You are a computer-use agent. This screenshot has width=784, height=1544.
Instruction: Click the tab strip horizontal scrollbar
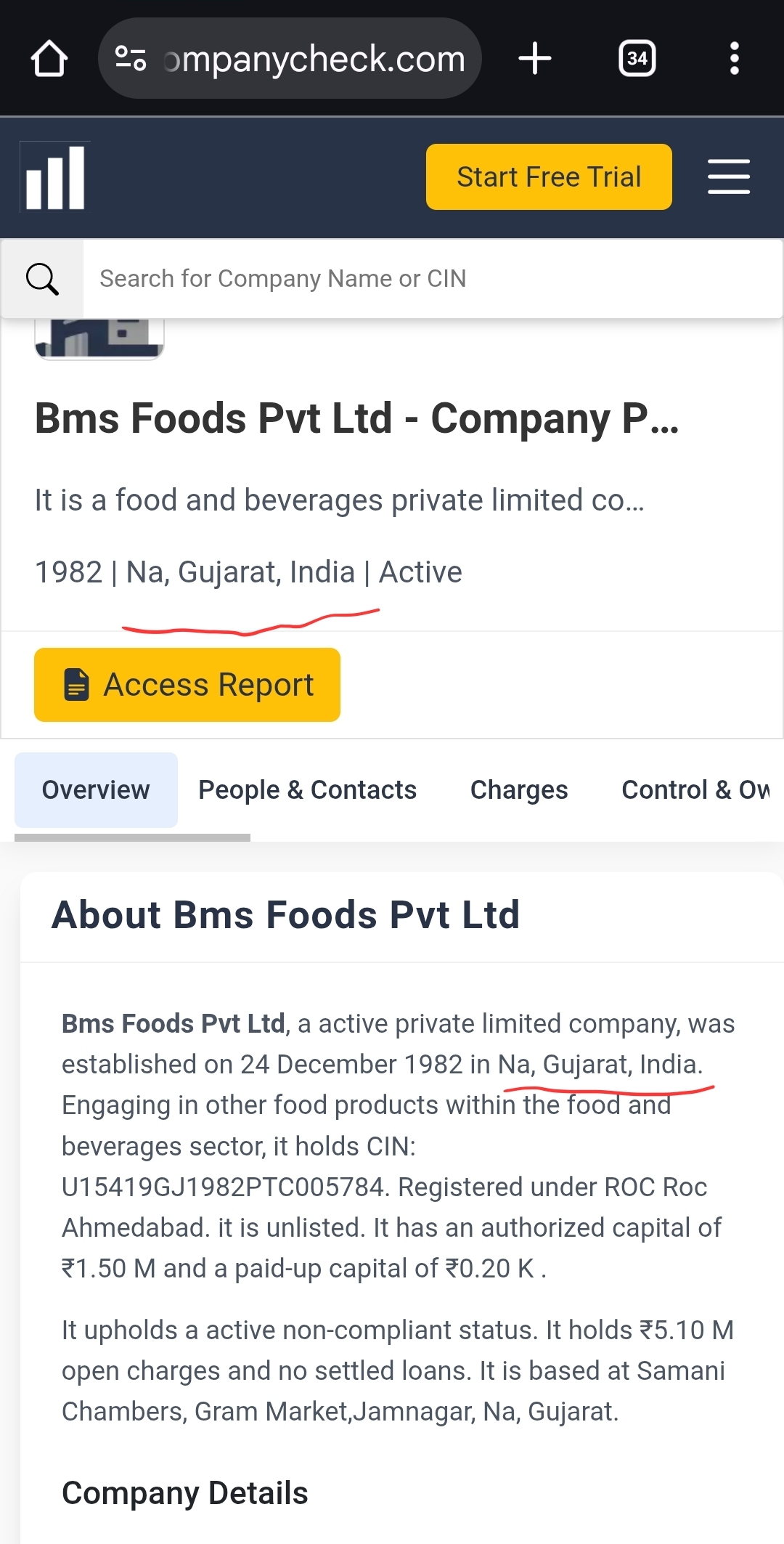click(x=132, y=837)
